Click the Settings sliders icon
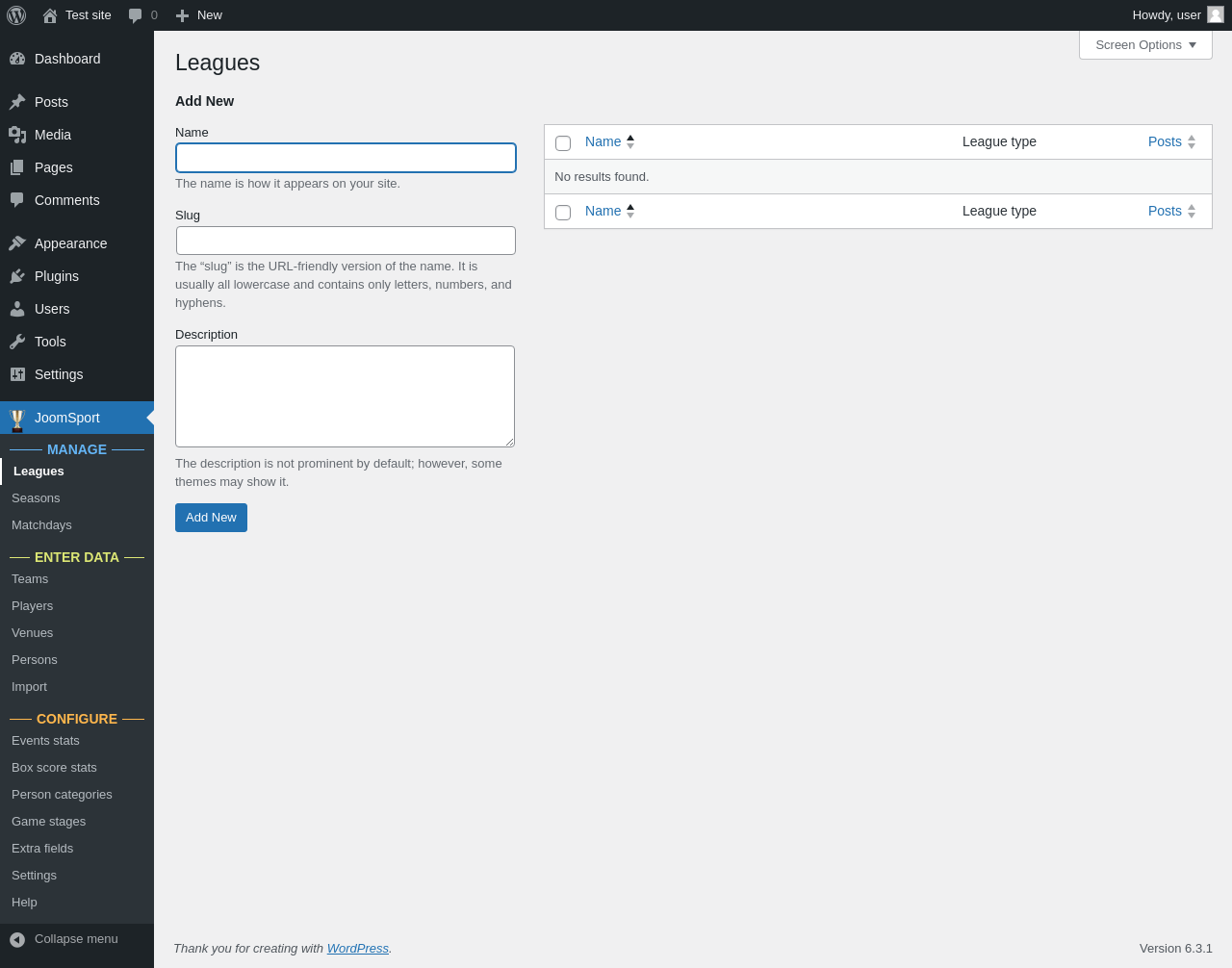This screenshot has height=968, width=1232. 17,374
